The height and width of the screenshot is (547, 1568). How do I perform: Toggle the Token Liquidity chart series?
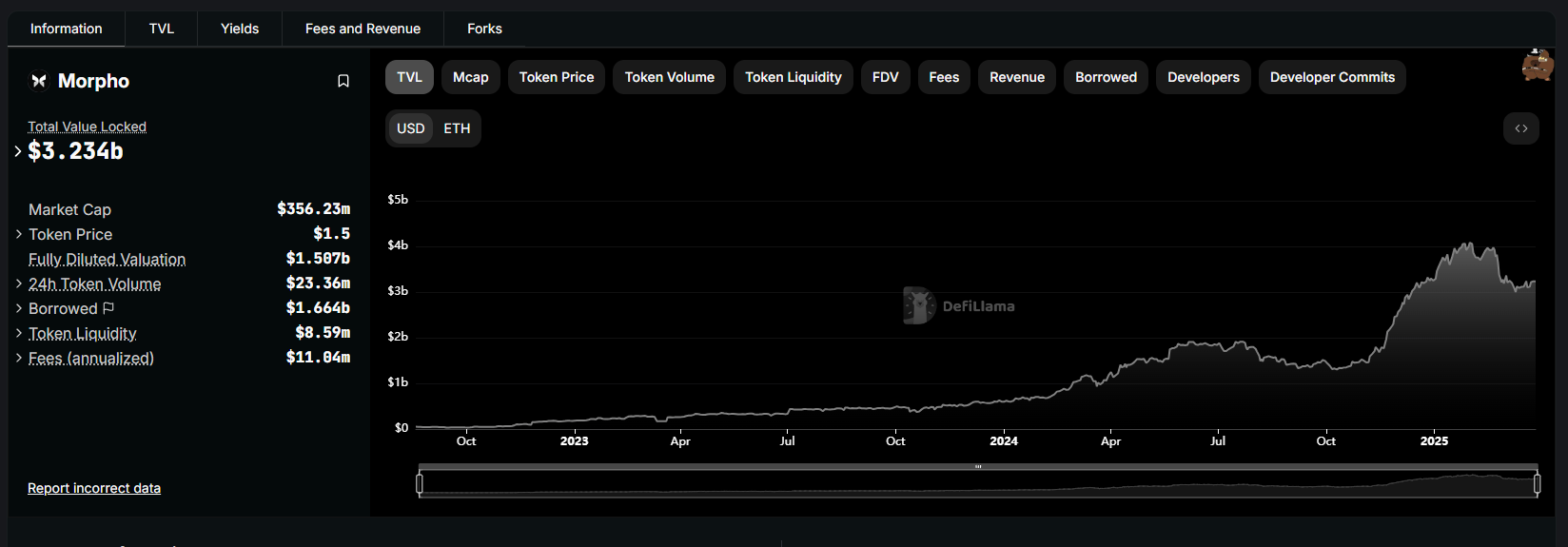(794, 77)
